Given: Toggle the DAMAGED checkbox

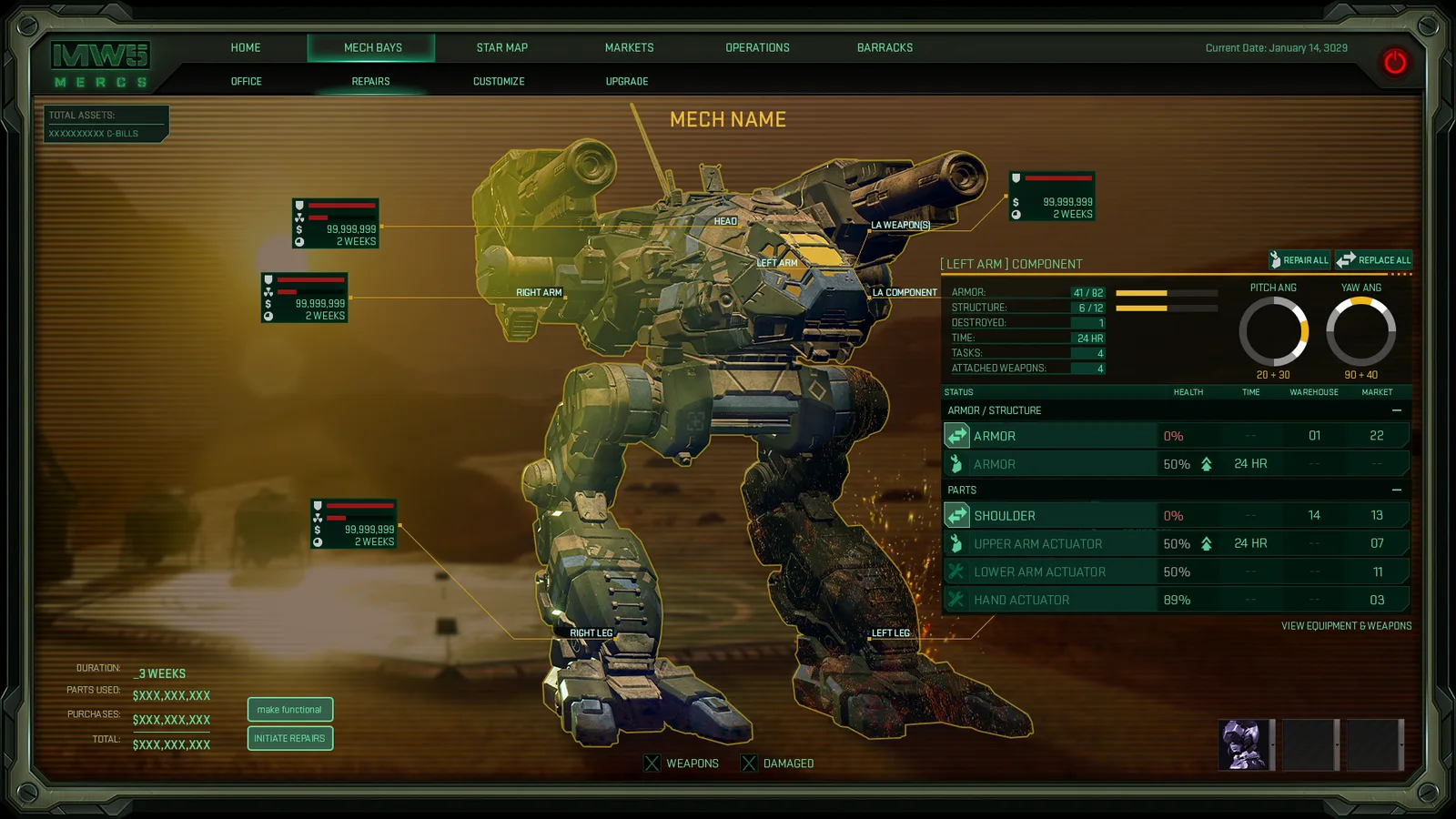Looking at the screenshot, I should point(749,763).
